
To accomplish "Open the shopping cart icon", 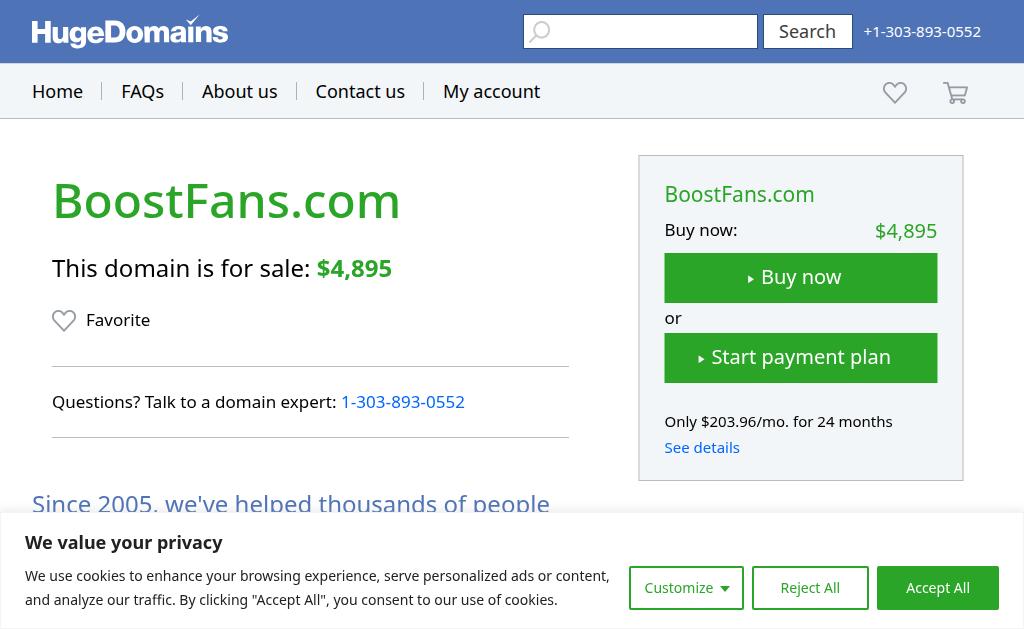I will (955, 93).
